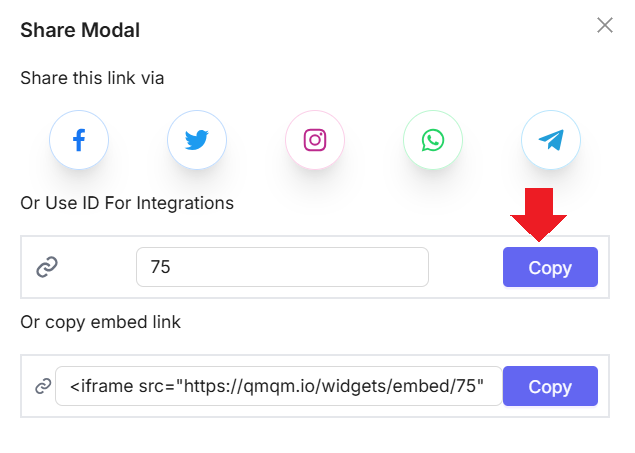
Task: Open the Instagram share option
Action: (x=315, y=140)
